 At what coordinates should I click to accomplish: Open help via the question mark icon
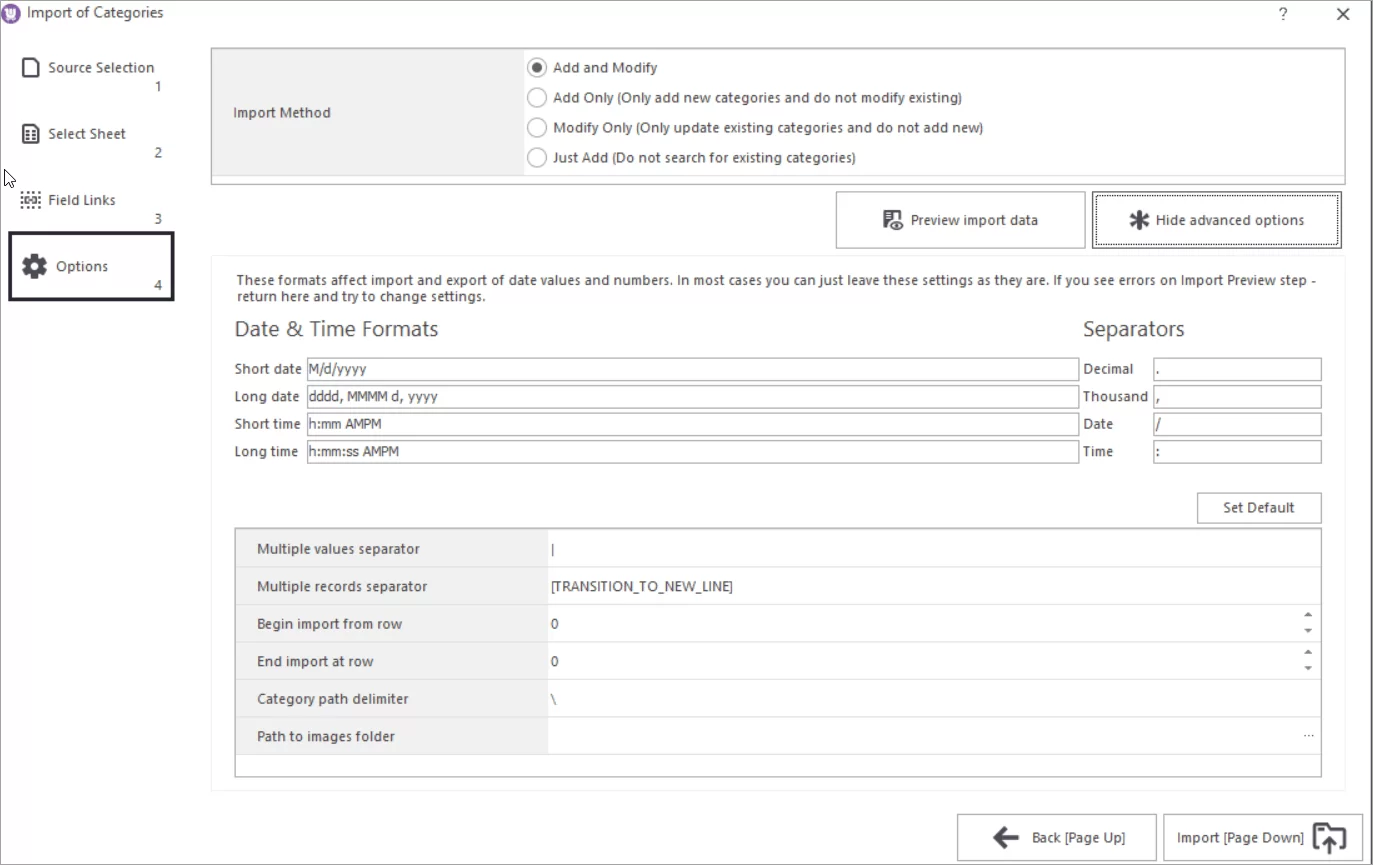tap(1283, 14)
